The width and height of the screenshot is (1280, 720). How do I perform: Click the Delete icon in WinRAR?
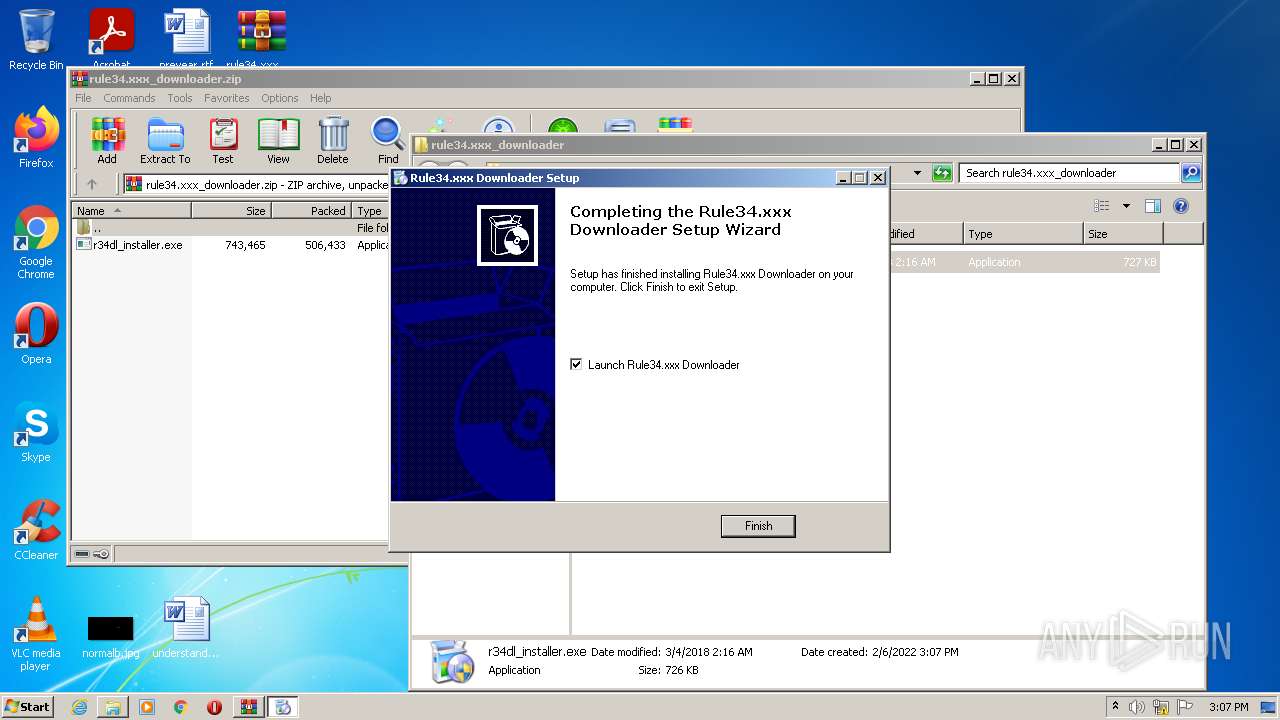(x=333, y=141)
